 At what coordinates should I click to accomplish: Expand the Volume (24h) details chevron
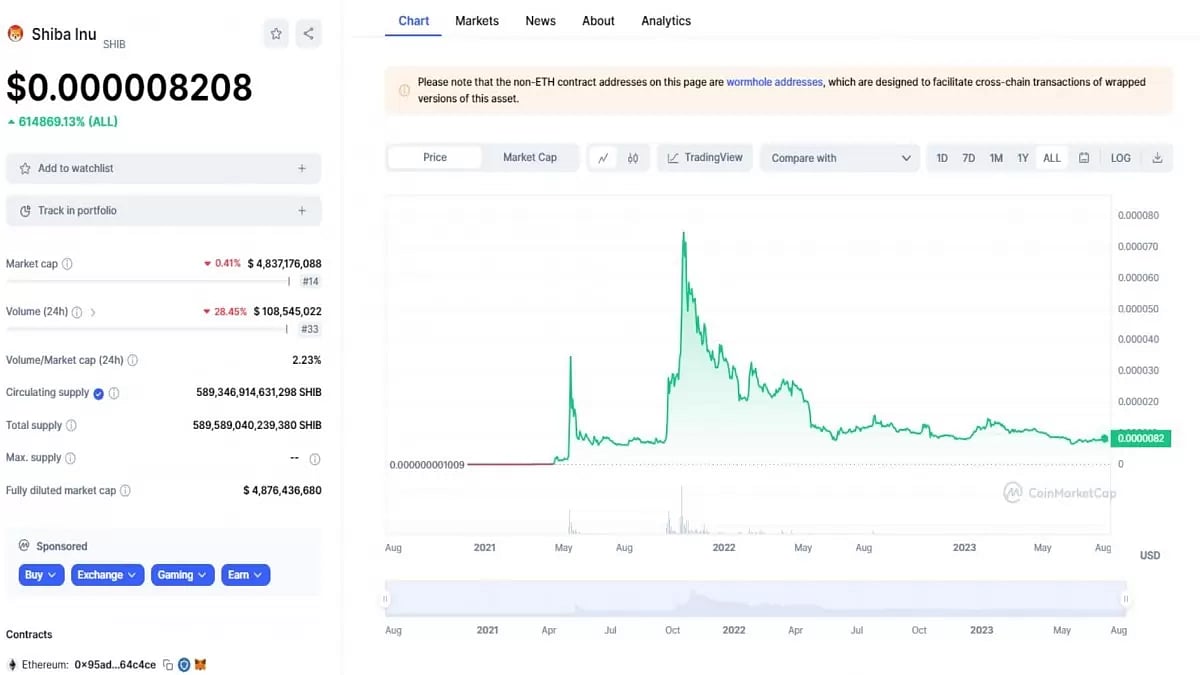pyautogui.click(x=92, y=311)
